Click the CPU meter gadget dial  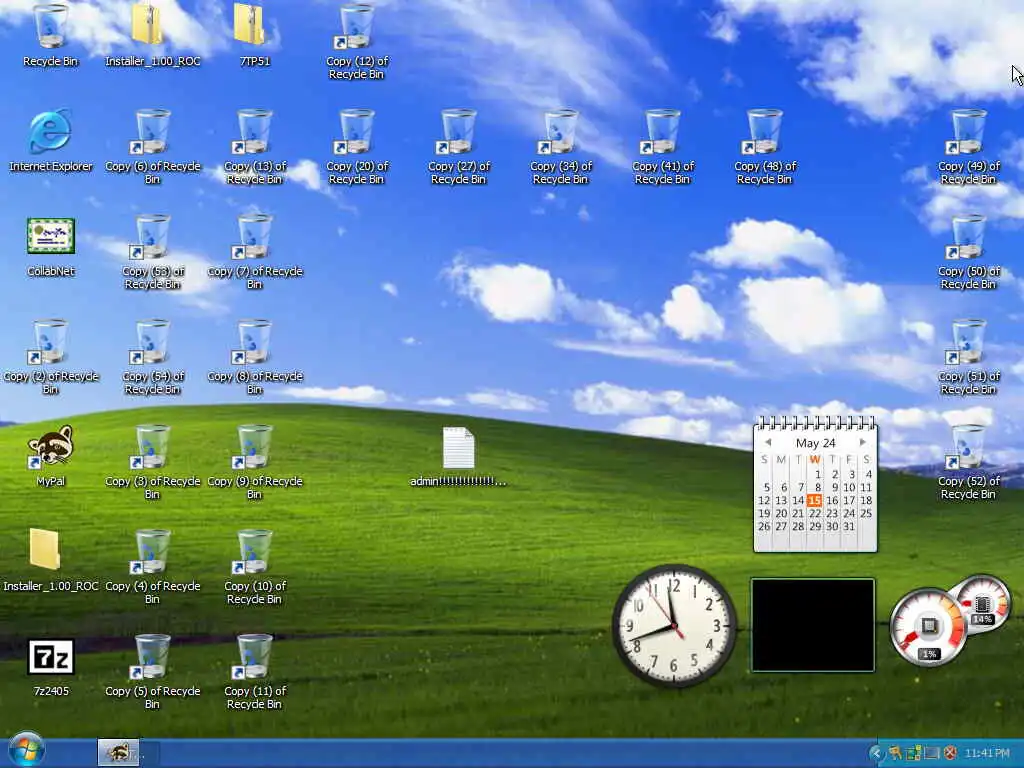(928, 627)
